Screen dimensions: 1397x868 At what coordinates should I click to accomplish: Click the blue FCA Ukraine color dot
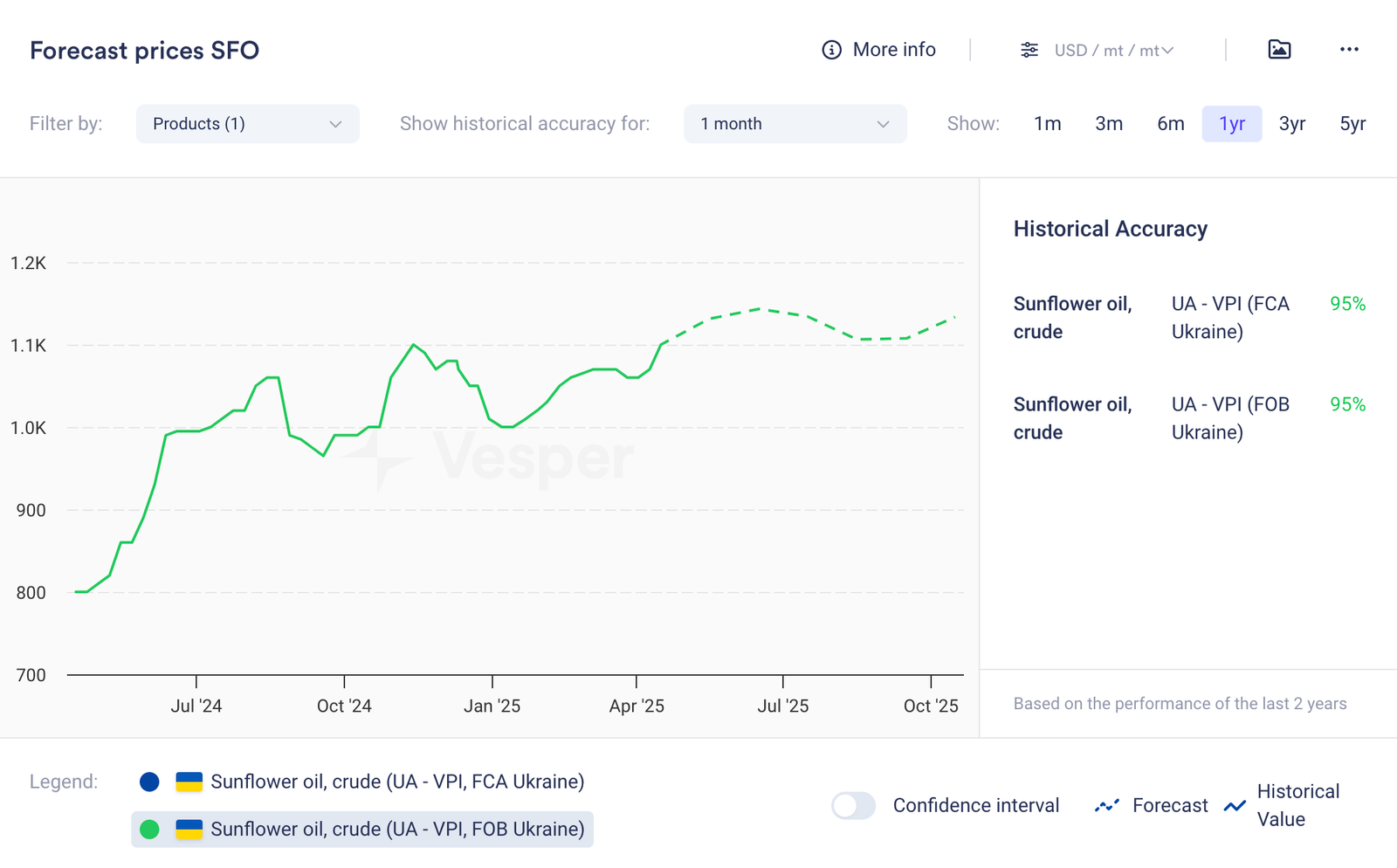(149, 782)
